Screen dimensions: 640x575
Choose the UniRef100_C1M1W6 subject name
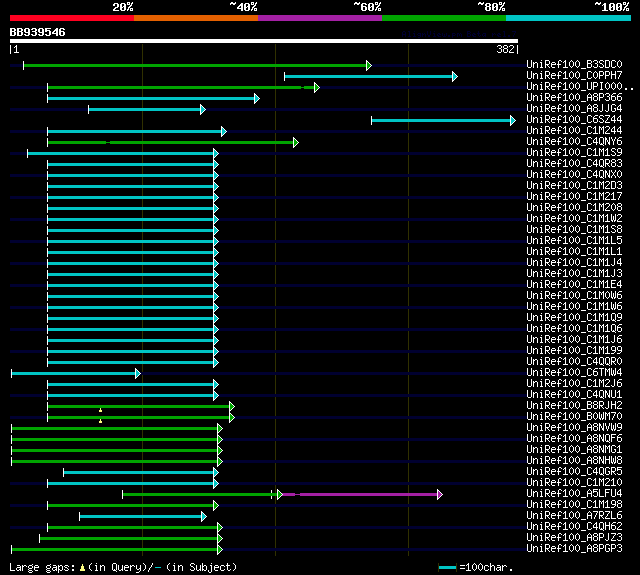(574, 307)
